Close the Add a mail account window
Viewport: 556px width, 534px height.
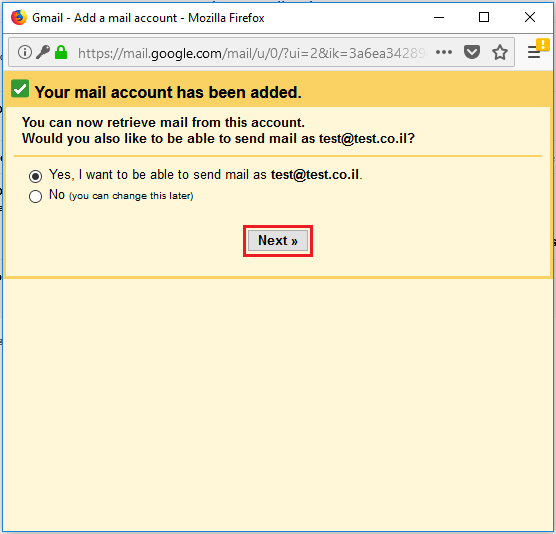530,17
